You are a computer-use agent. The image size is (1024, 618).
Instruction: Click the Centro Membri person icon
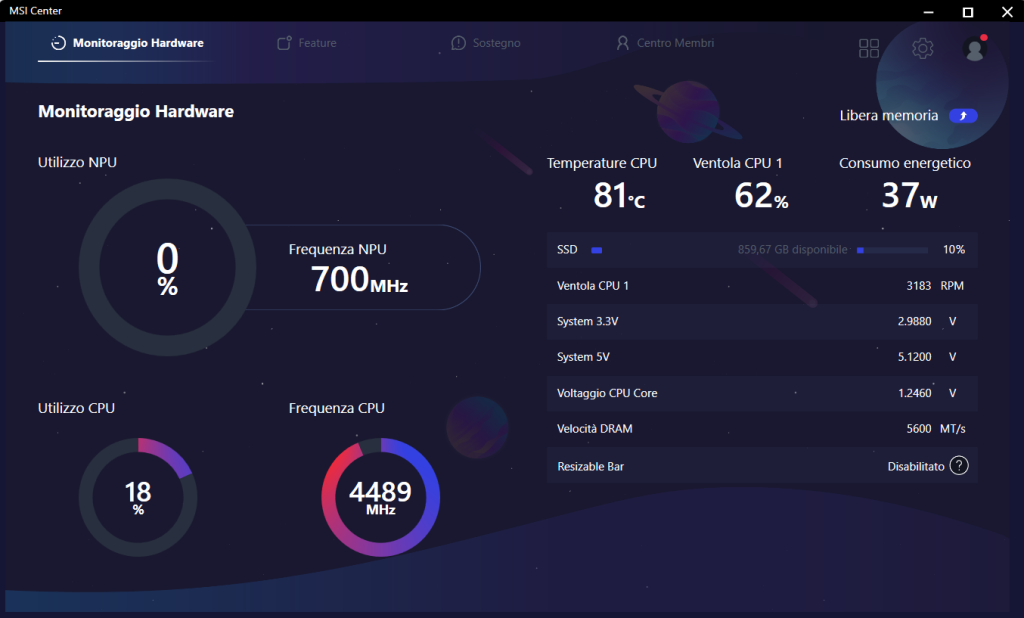622,43
